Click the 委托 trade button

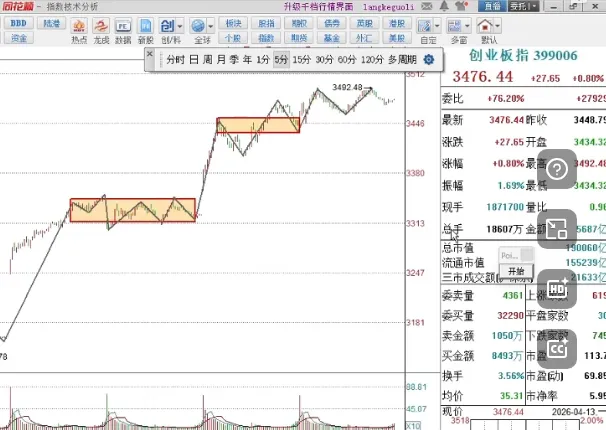point(519,6)
